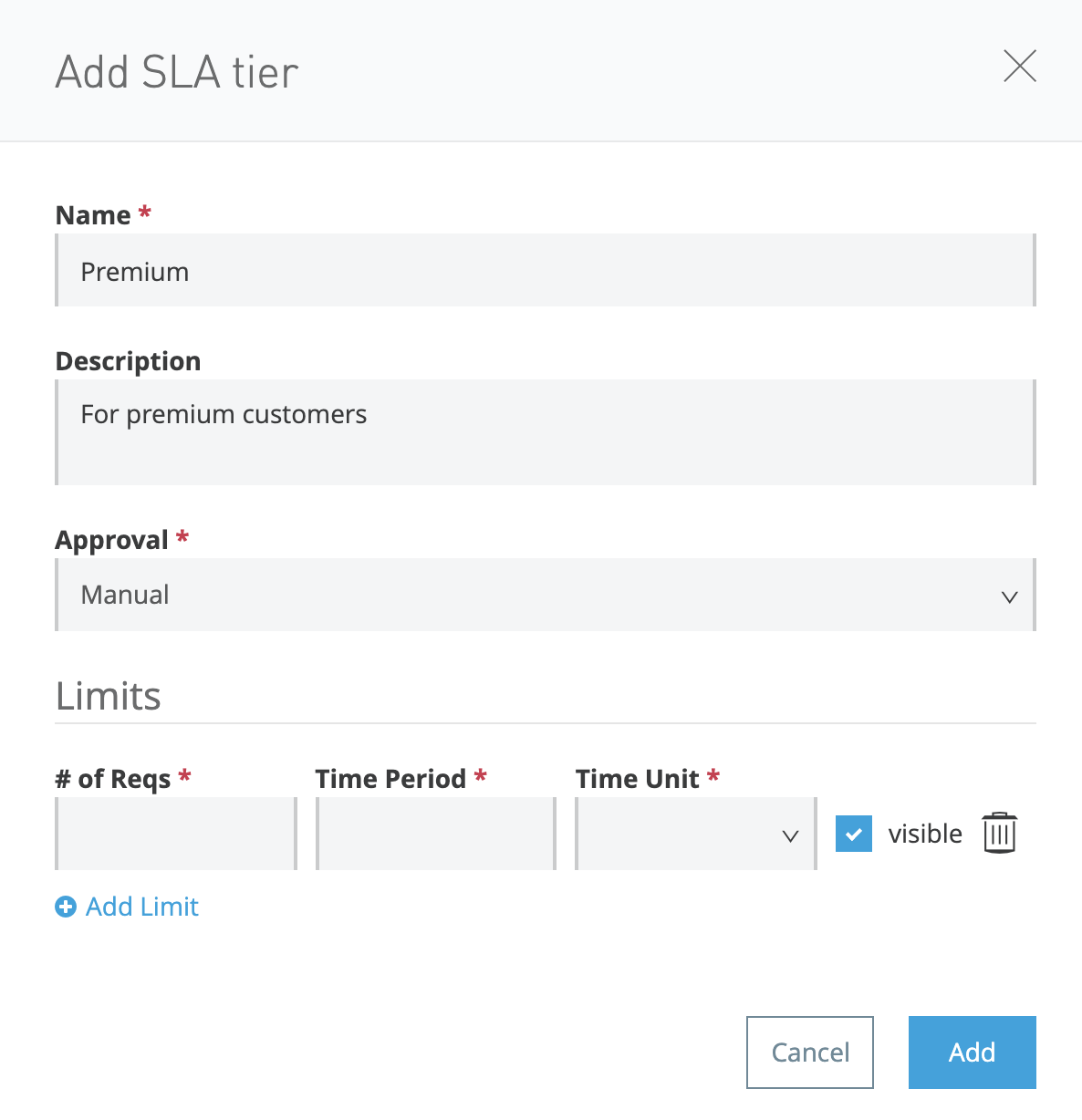
Task: Click the required asterisk next to Name
Action: pyautogui.click(x=145, y=213)
